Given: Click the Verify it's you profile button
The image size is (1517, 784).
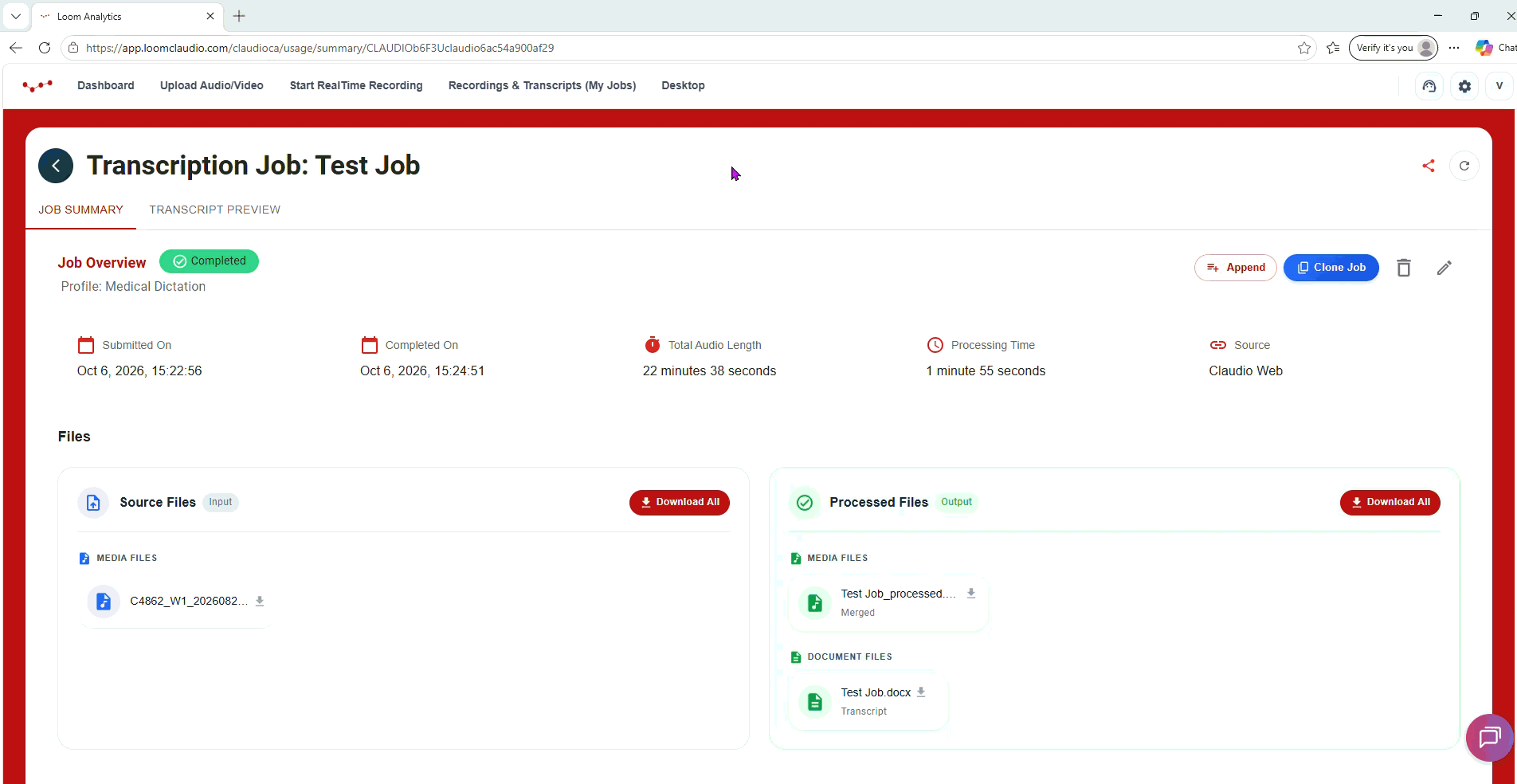Looking at the screenshot, I should pyautogui.click(x=1394, y=48).
